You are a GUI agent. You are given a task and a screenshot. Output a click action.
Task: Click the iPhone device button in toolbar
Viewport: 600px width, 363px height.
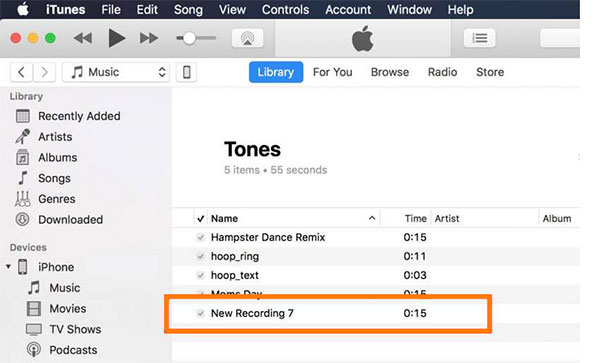click(186, 72)
